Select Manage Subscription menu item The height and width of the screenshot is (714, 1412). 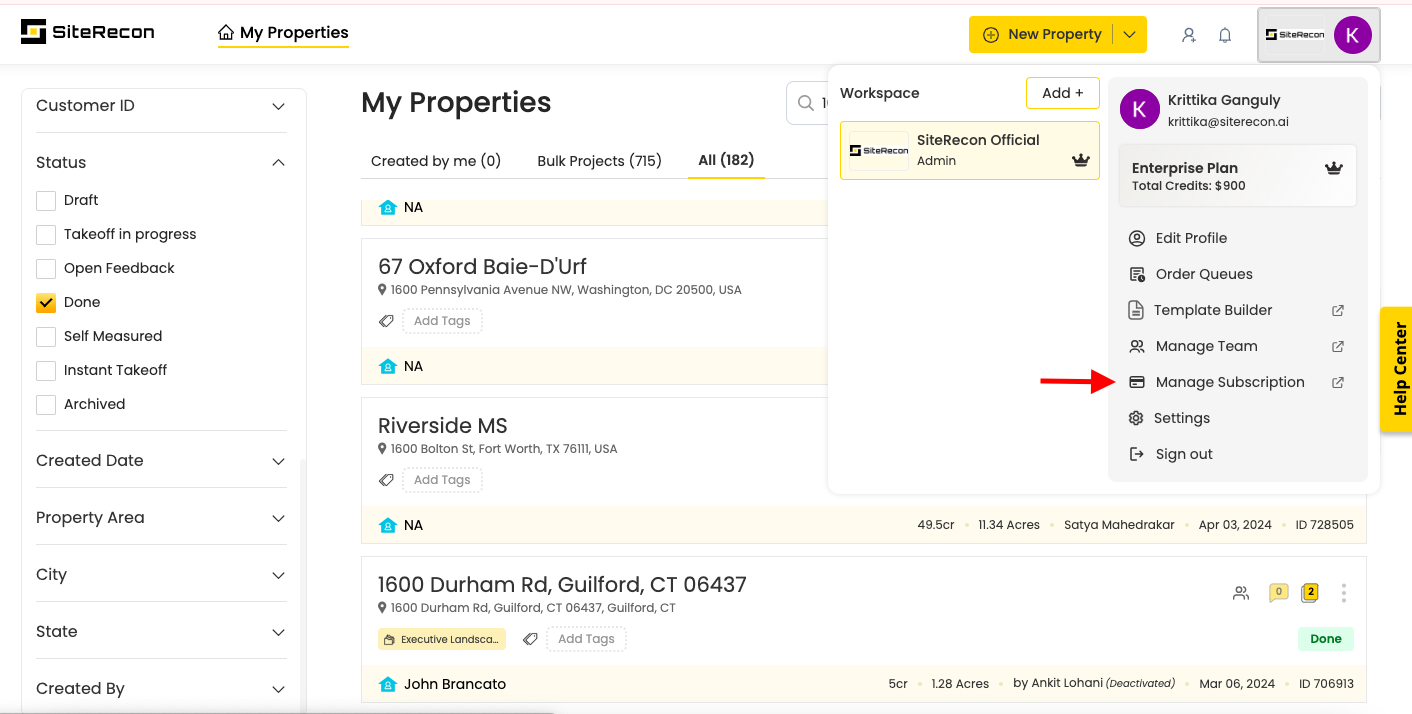[x=1229, y=382]
